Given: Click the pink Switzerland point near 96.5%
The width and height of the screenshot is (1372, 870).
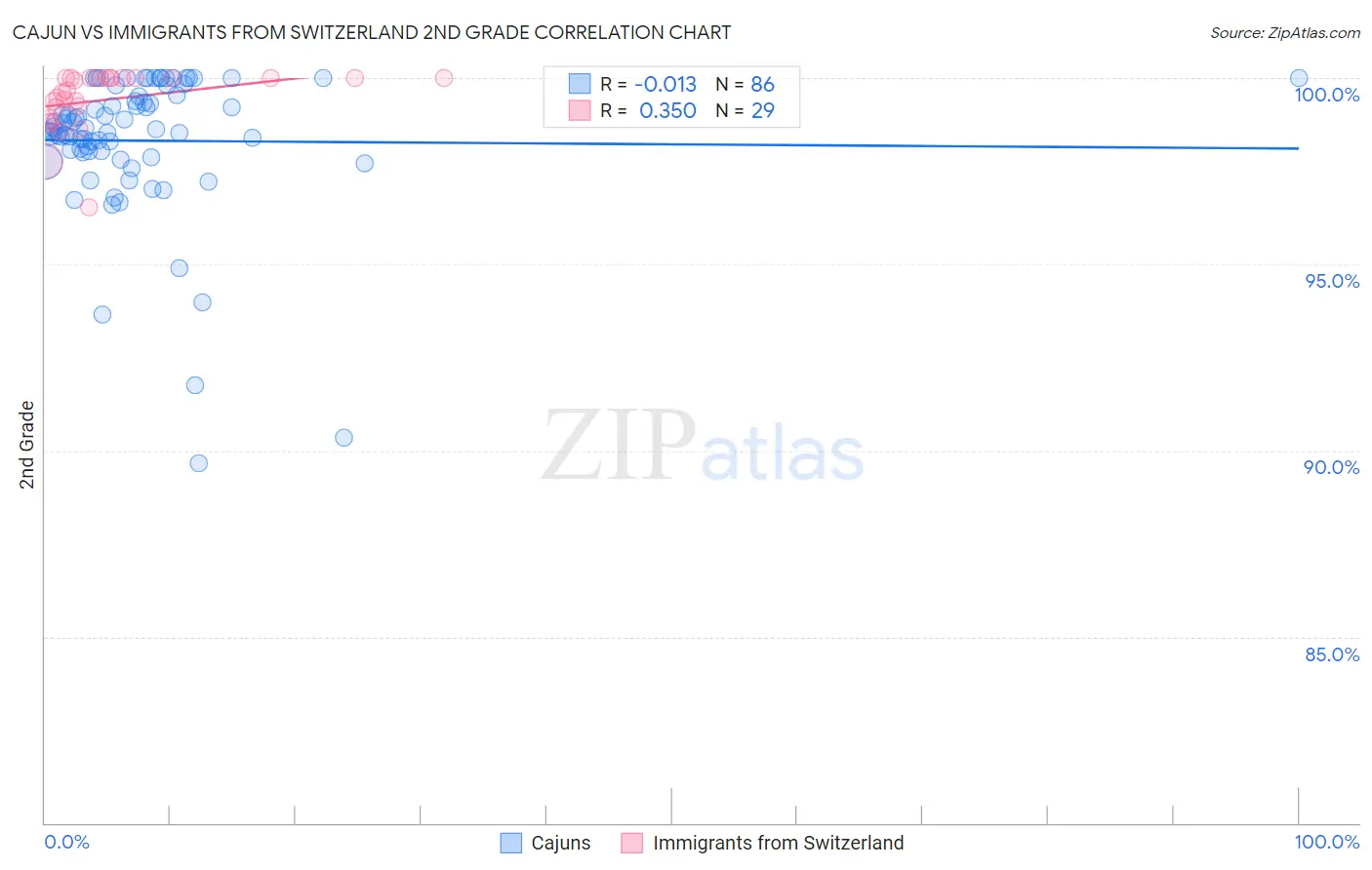Looking at the screenshot, I should [x=89, y=207].
